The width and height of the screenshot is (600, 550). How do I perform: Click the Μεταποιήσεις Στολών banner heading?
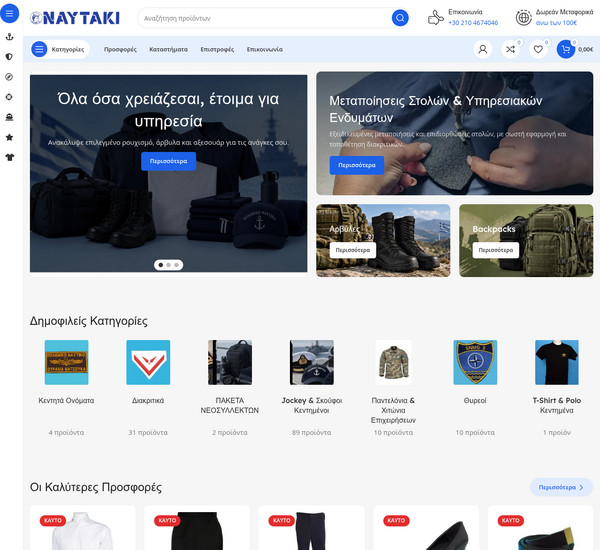point(435,109)
